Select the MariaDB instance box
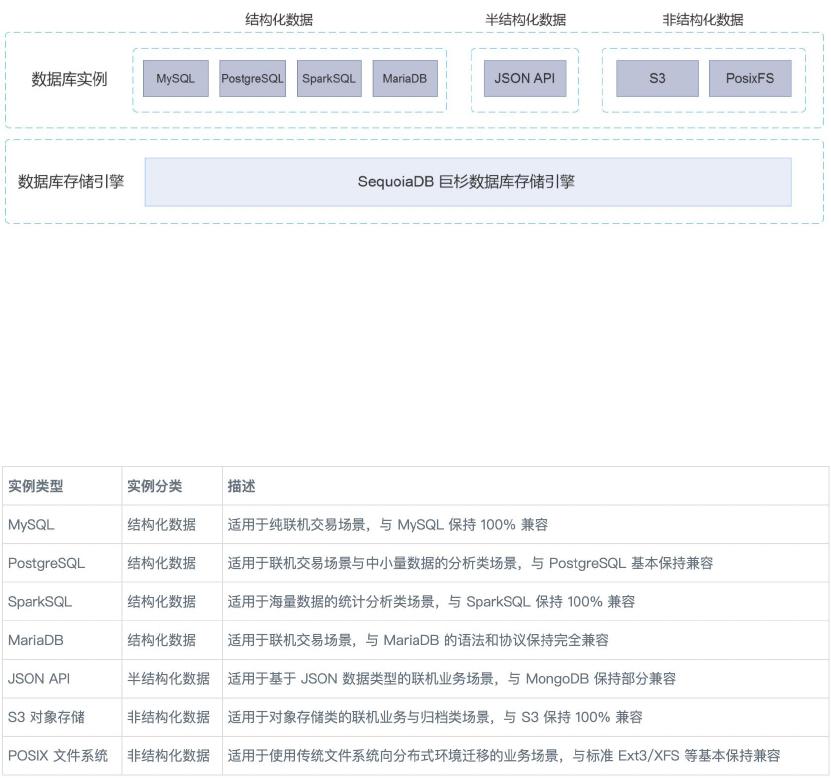Image resolution: width=831 pixels, height=778 pixels. (405, 78)
